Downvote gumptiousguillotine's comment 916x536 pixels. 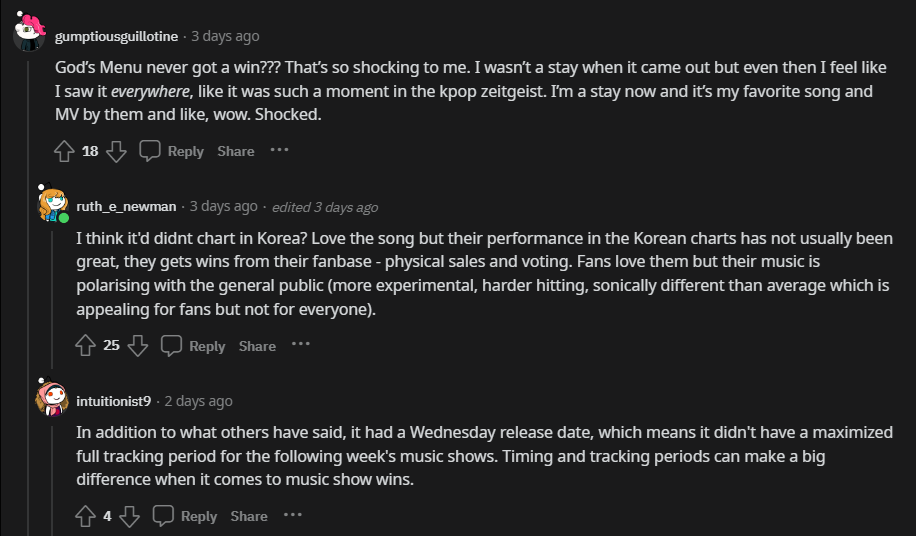point(116,151)
